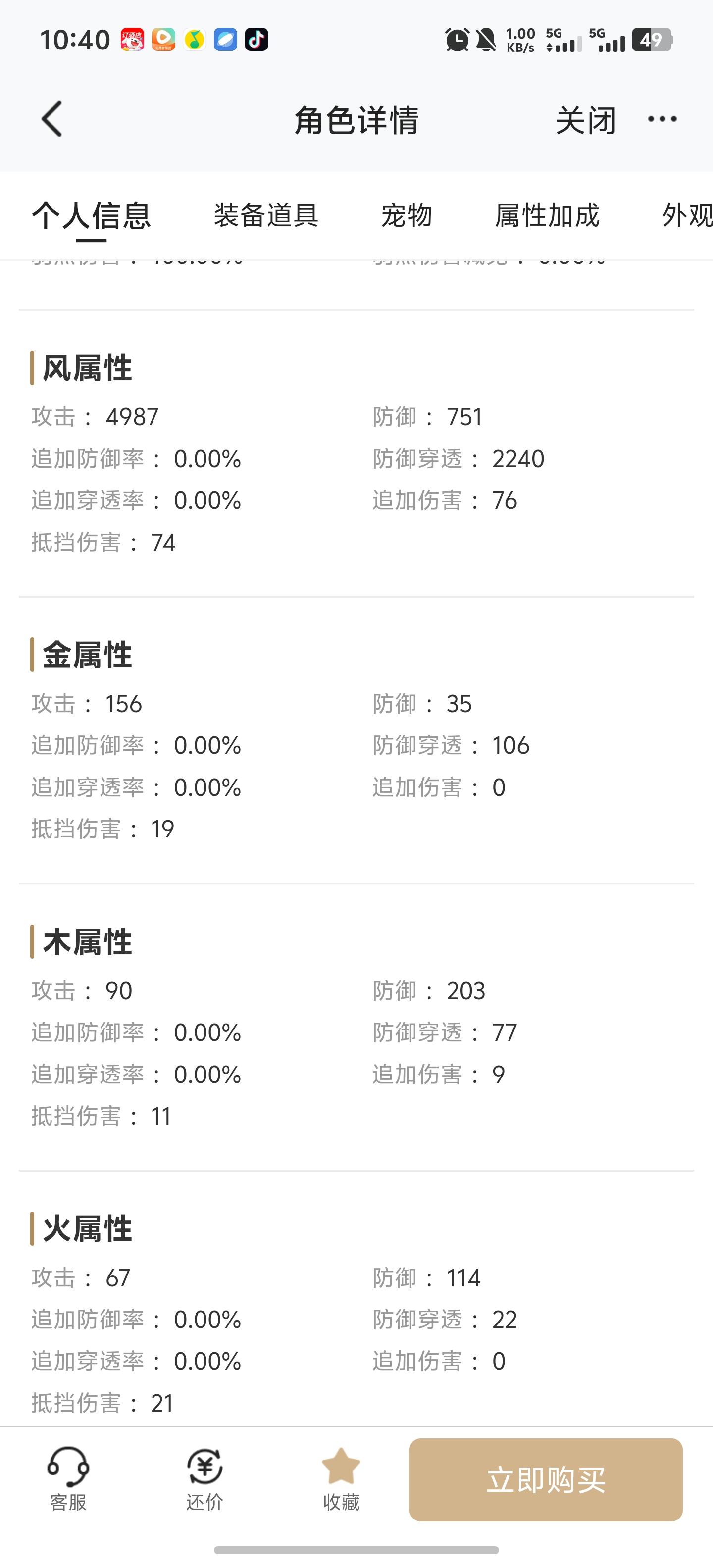Tap the 金属性 section header
Image resolution: width=713 pixels, height=1568 pixels.
(87, 655)
